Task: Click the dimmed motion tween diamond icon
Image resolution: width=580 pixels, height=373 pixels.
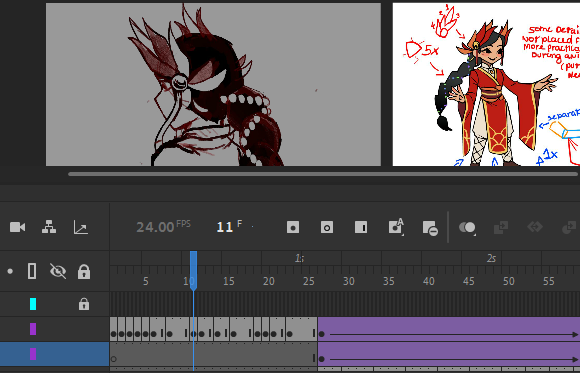Action: click(x=535, y=226)
